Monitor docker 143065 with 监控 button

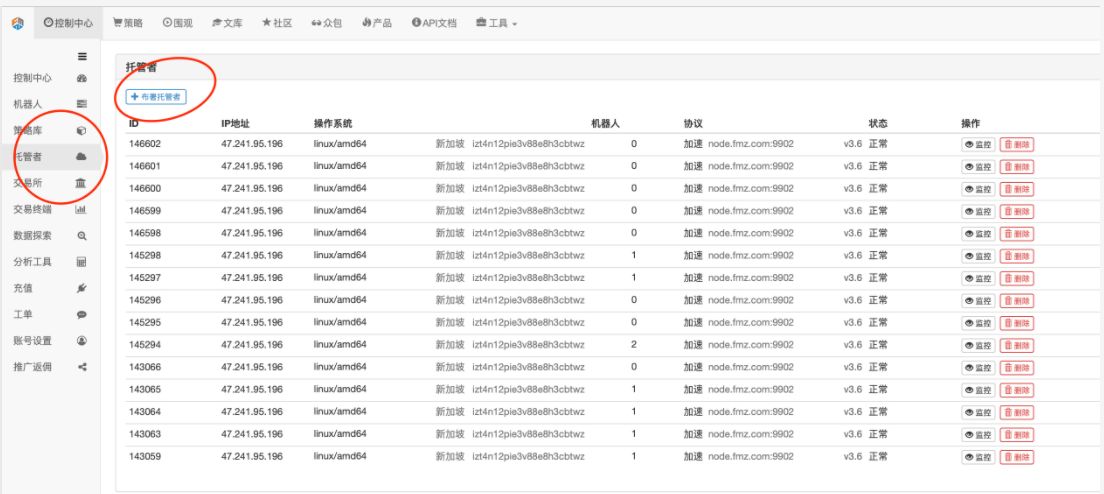[978, 390]
